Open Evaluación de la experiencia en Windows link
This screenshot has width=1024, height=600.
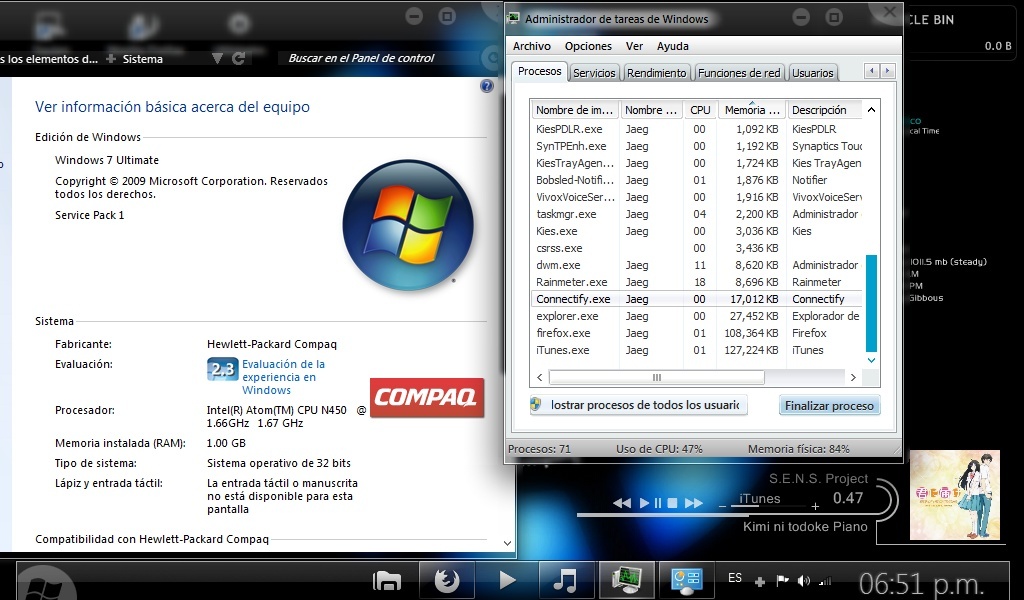283,377
